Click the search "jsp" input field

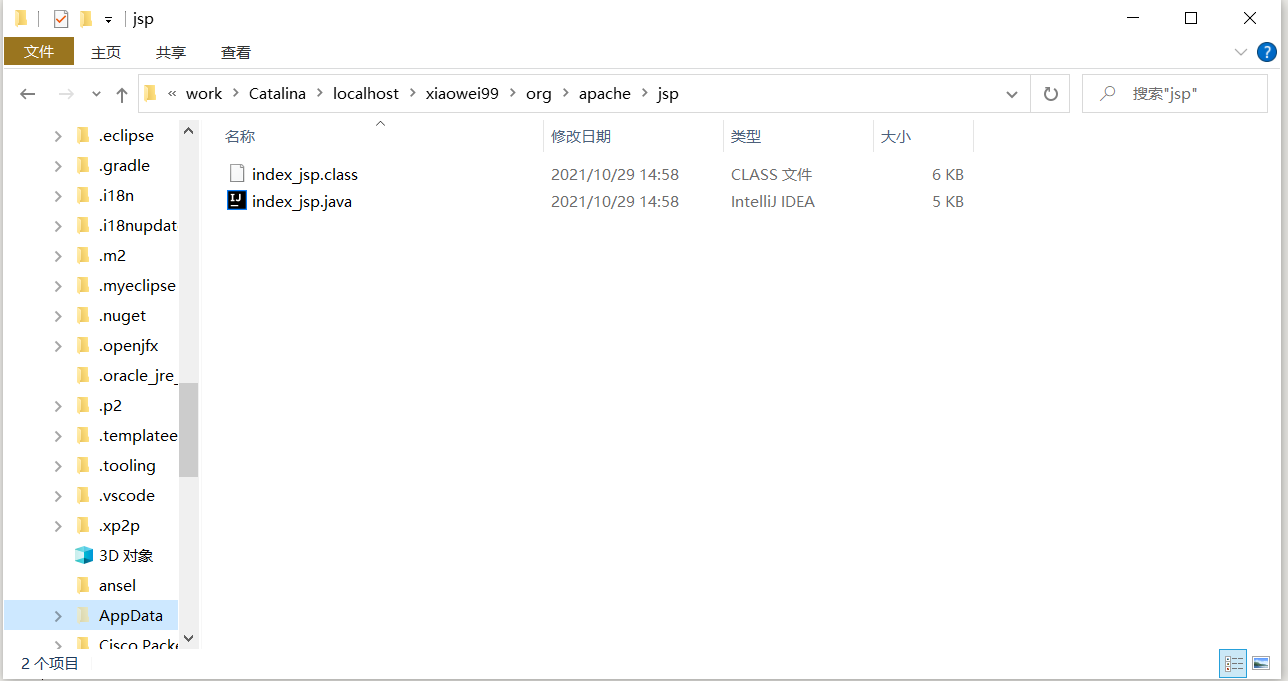click(1175, 93)
